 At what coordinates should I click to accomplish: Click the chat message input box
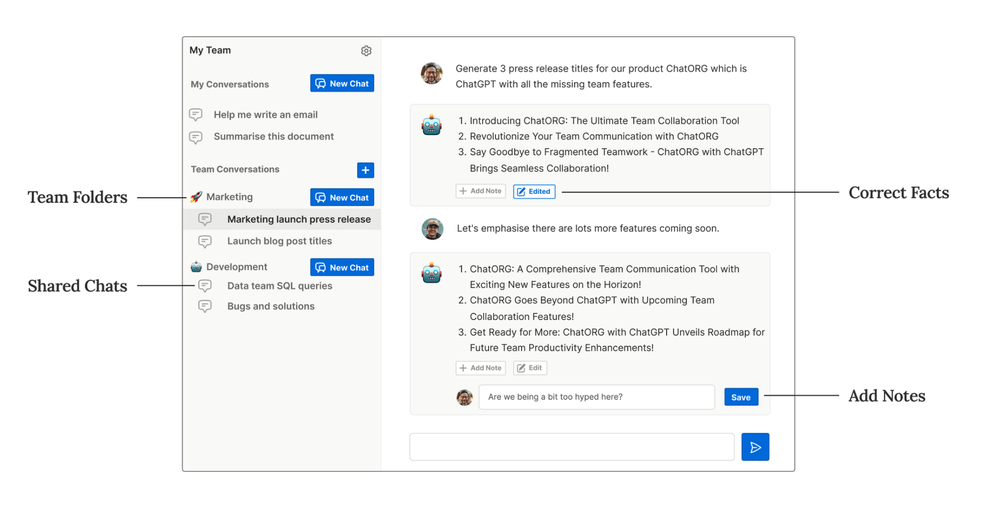[572, 447]
